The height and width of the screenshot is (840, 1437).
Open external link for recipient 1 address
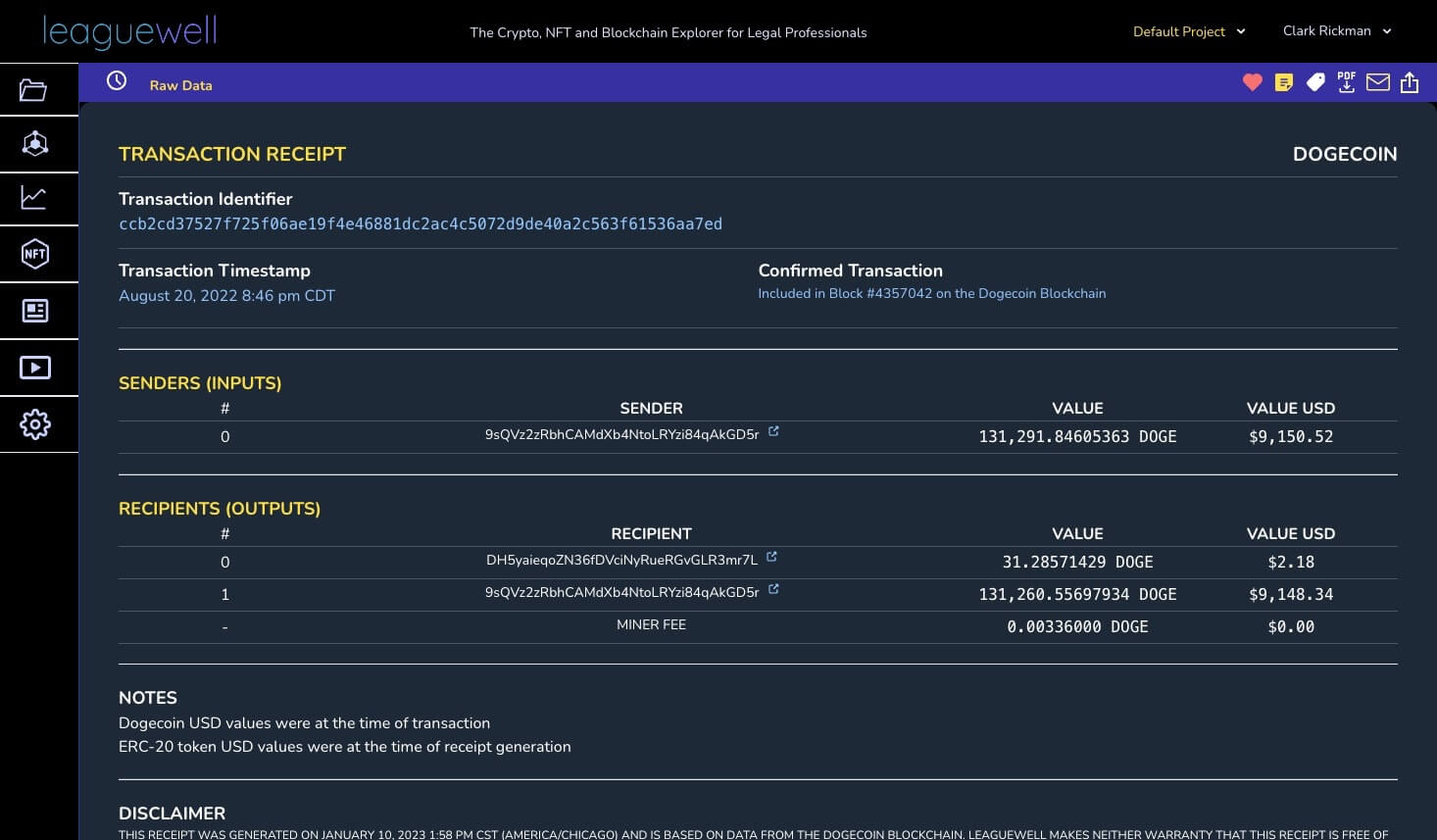click(x=773, y=589)
